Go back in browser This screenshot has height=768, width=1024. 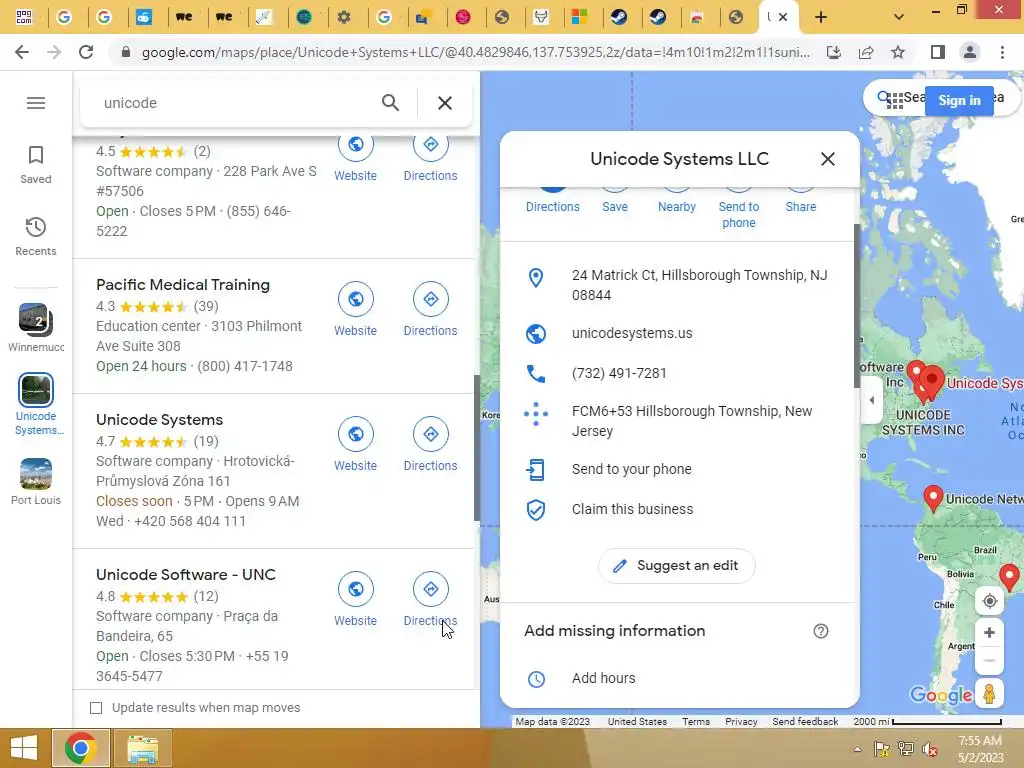22,52
